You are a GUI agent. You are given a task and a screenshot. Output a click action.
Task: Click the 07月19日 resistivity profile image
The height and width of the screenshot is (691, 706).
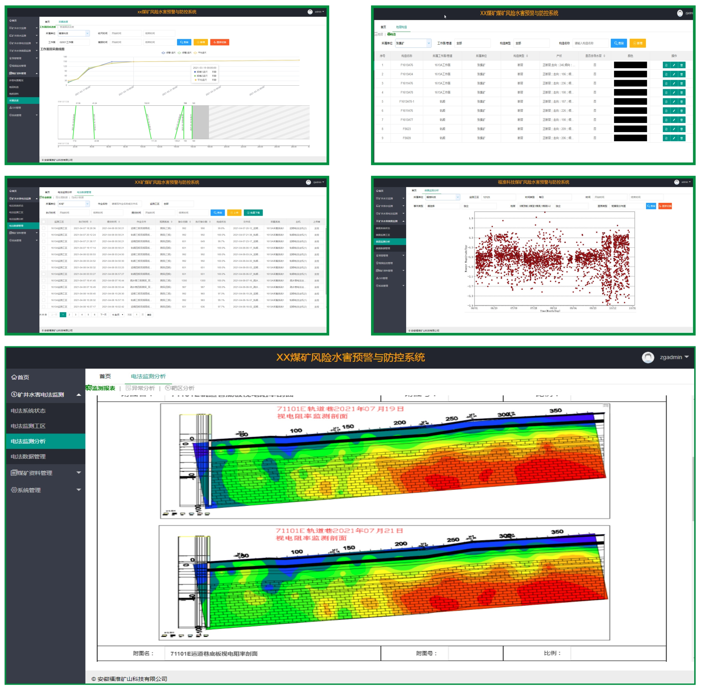tap(385, 461)
